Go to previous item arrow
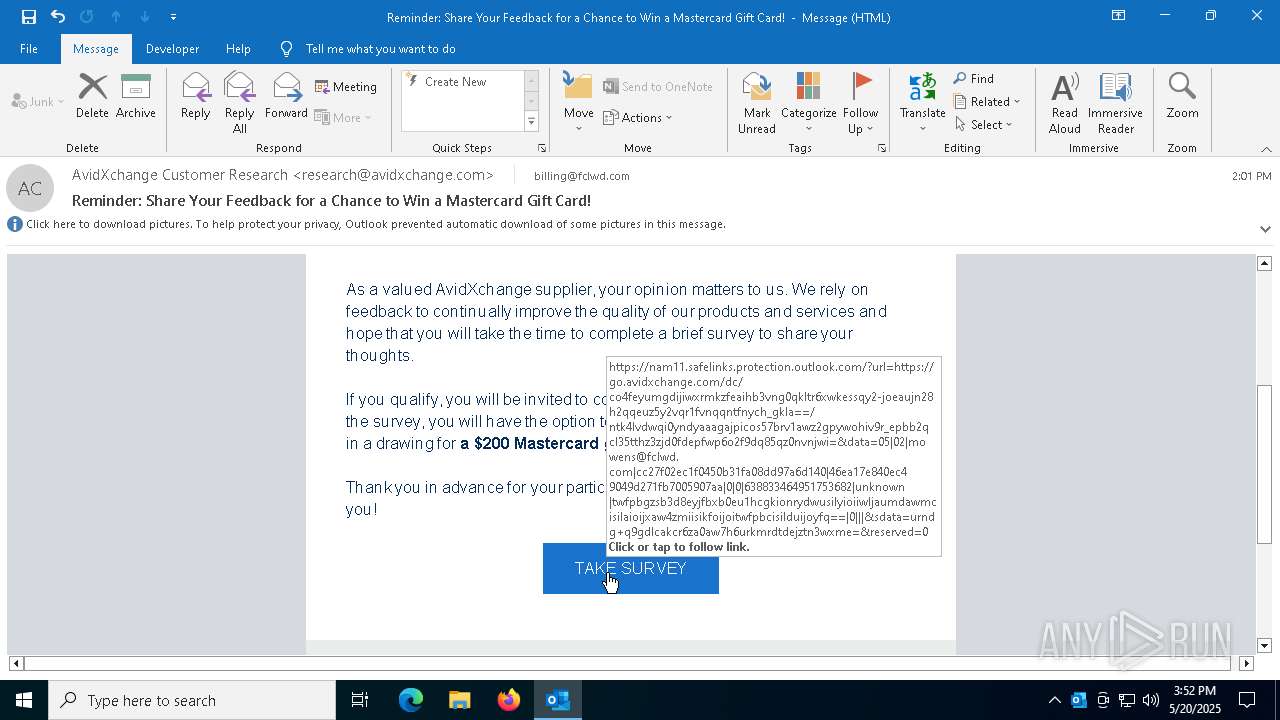Viewport: 1280px width, 720px height. [x=116, y=17]
